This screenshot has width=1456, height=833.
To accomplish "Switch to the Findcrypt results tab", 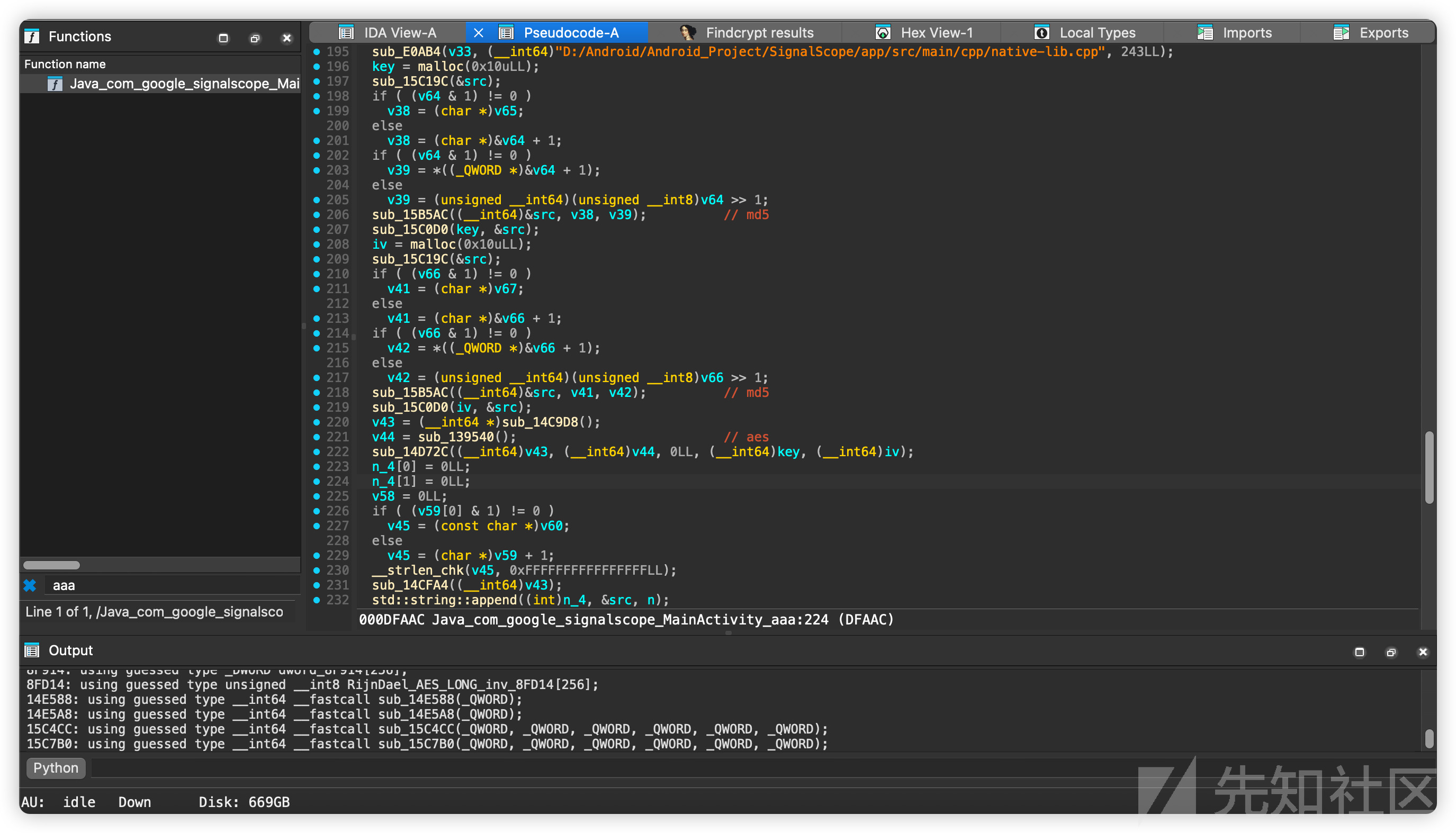I will [759, 33].
